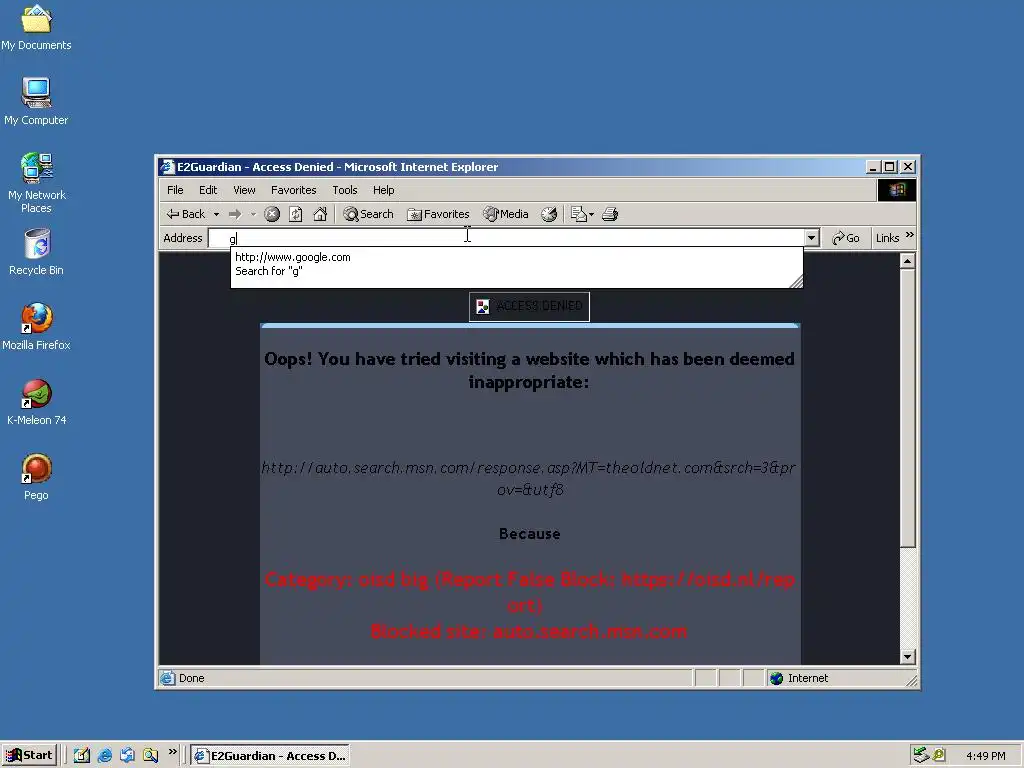Viewport: 1024px width, 768px height.
Task: Select My Network Places desktop icon
Action: (x=37, y=183)
